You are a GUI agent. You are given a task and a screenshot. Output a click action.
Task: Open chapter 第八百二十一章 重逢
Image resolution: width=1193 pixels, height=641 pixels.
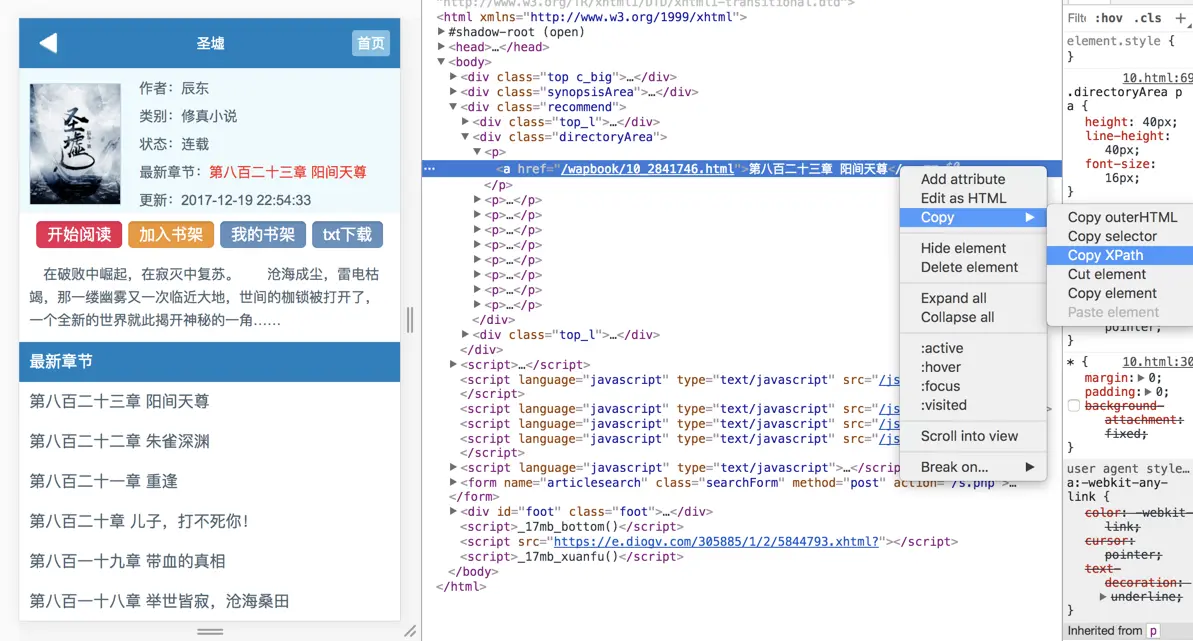[x=103, y=481]
